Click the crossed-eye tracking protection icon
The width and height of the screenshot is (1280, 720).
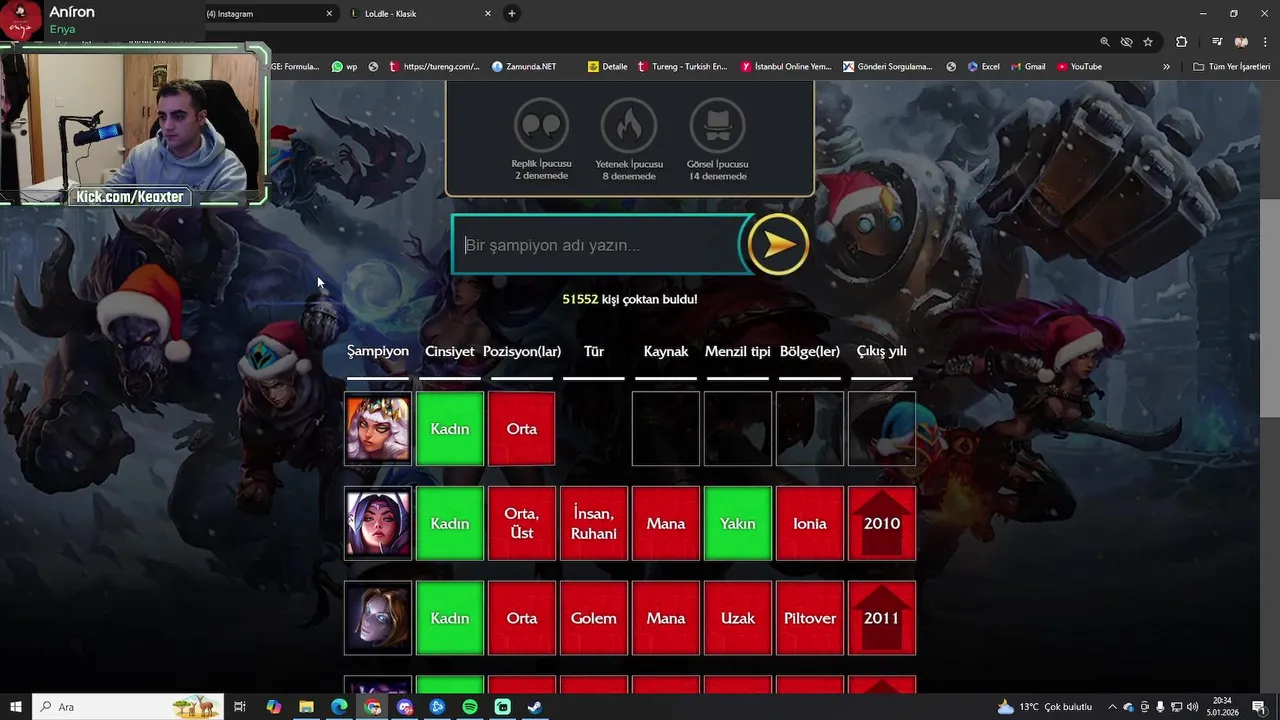pos(1126,42)
